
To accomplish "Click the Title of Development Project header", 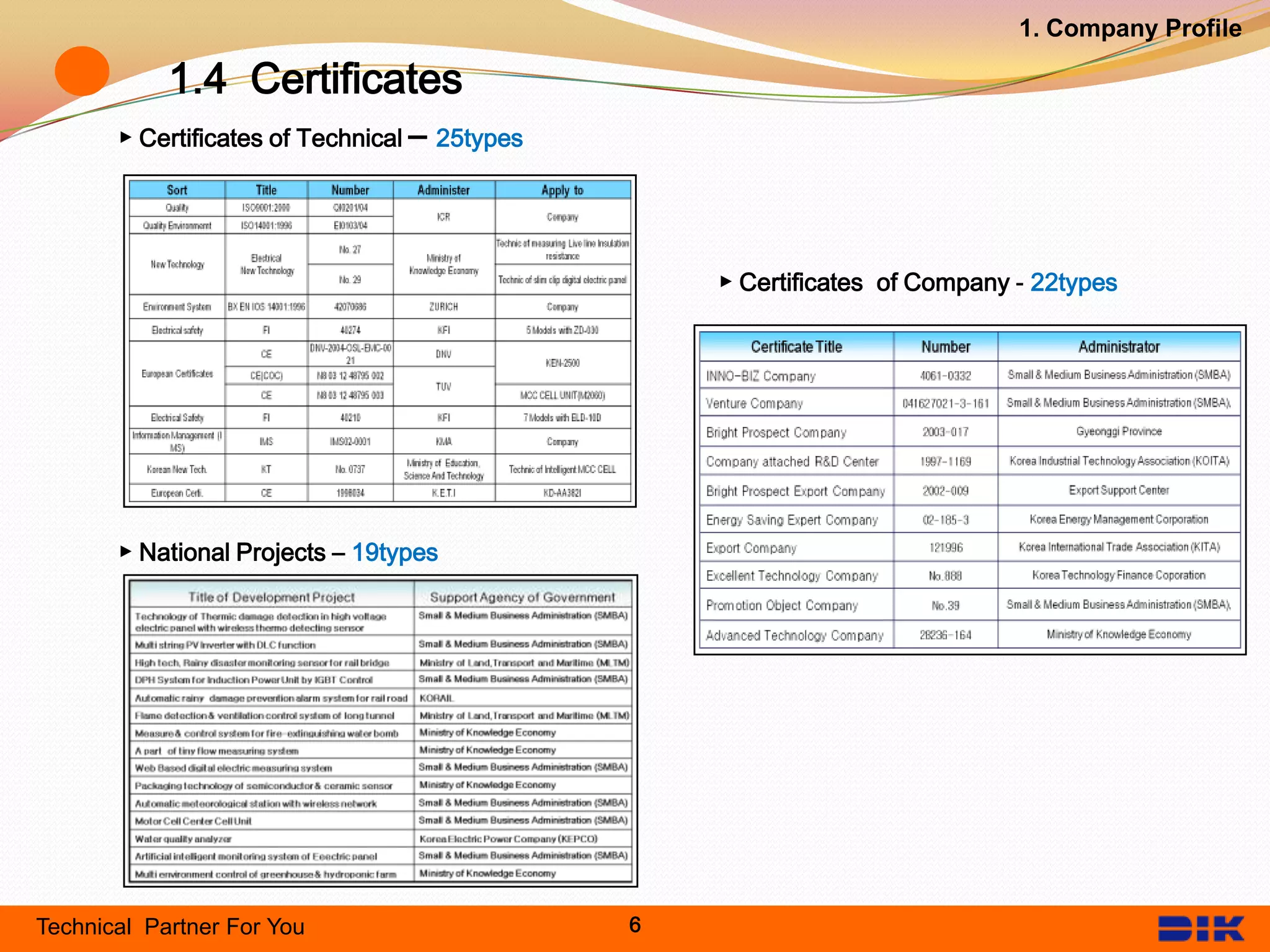I will [271, 597].
